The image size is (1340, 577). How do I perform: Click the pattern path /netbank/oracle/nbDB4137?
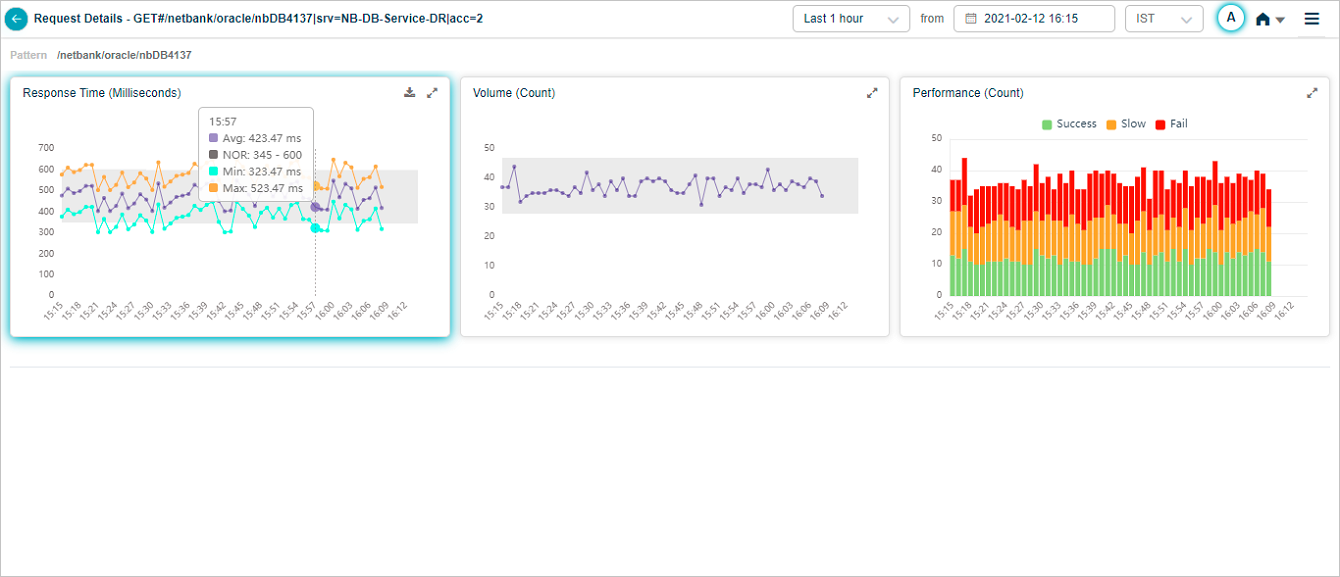pyautogui.click(x=124, y=55)
